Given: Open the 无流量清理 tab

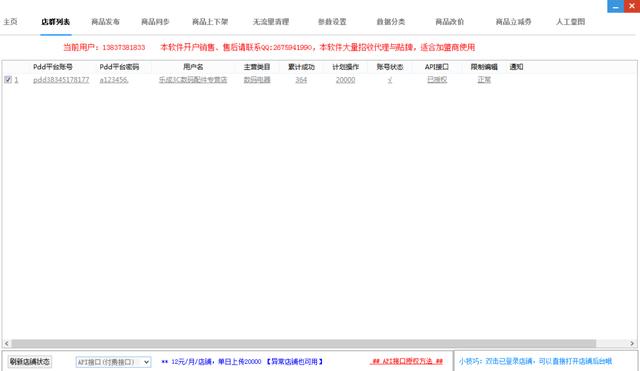Looking at the screenshot, I should click(x=271, y=22).
